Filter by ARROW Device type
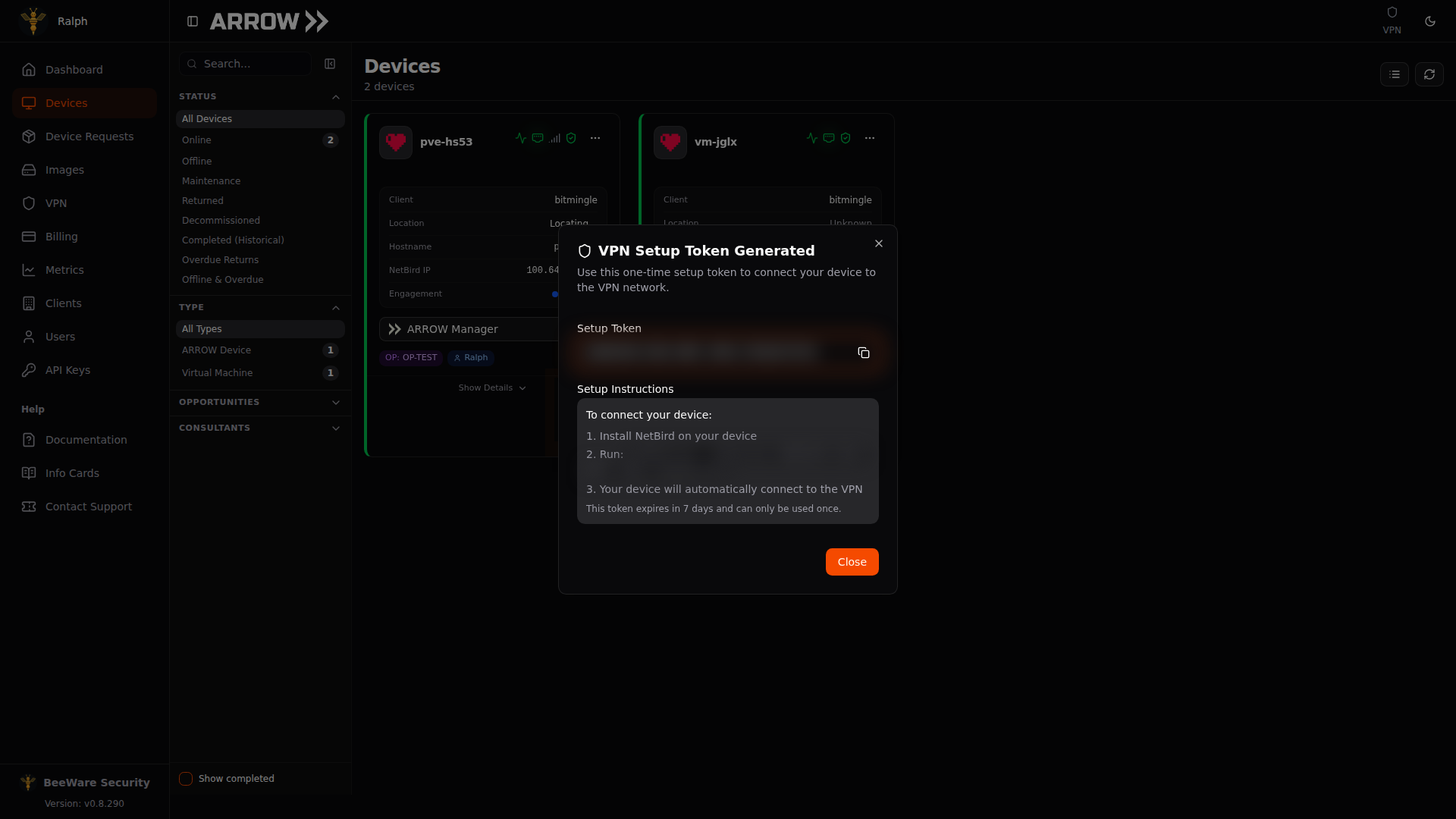The height and width of the screenshot is (819, 1456). 260,350
